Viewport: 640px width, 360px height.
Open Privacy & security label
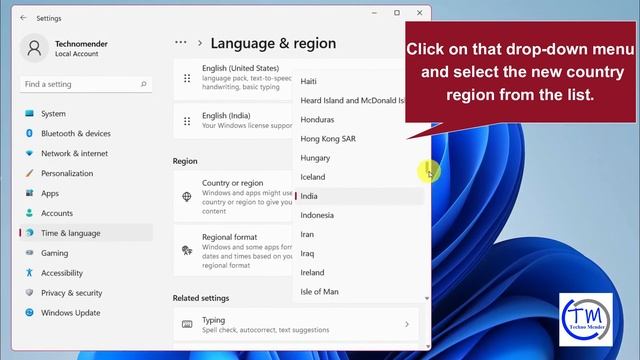(x=71, y=293)
